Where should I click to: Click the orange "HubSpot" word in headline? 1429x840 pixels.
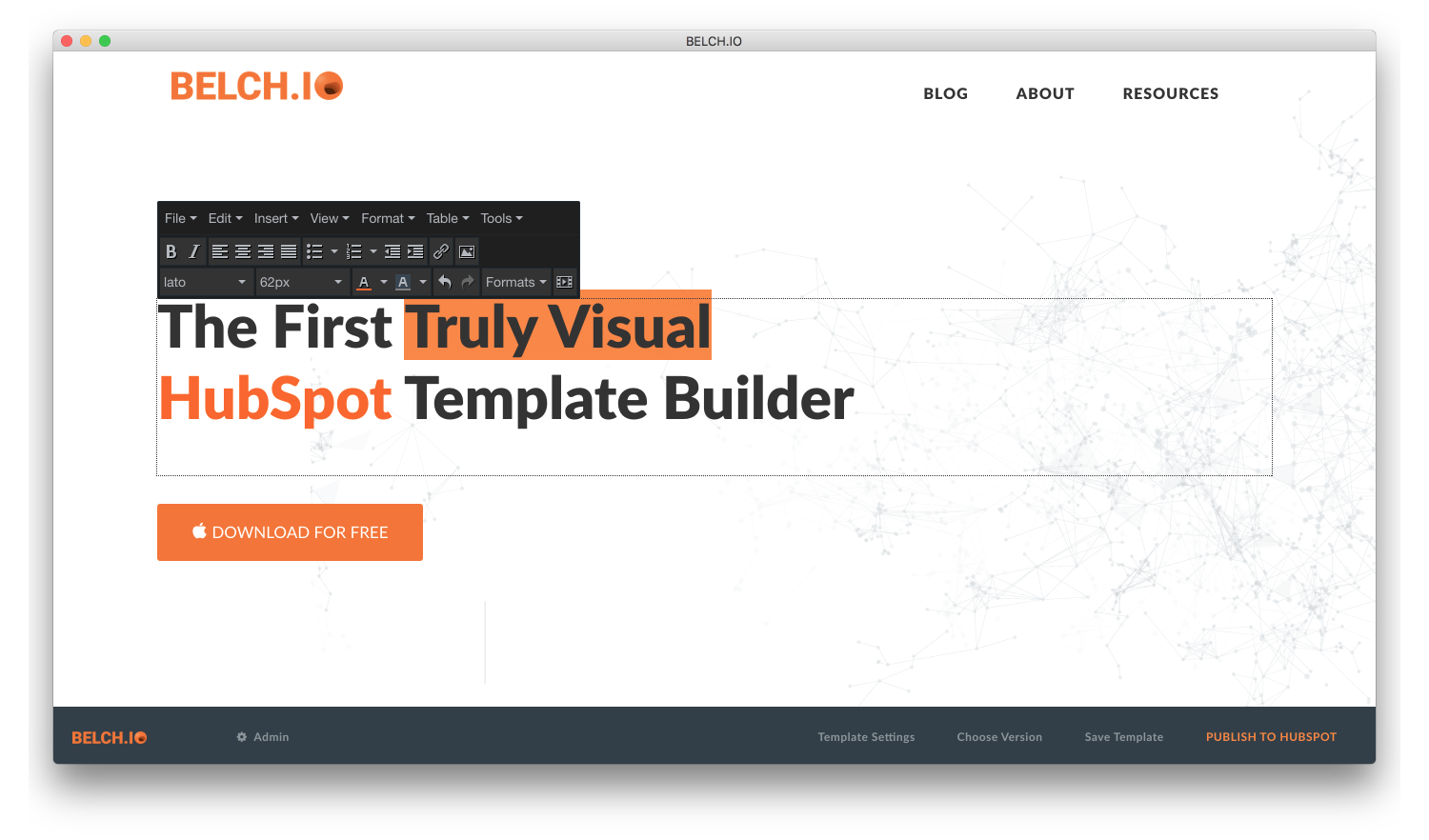275,398
